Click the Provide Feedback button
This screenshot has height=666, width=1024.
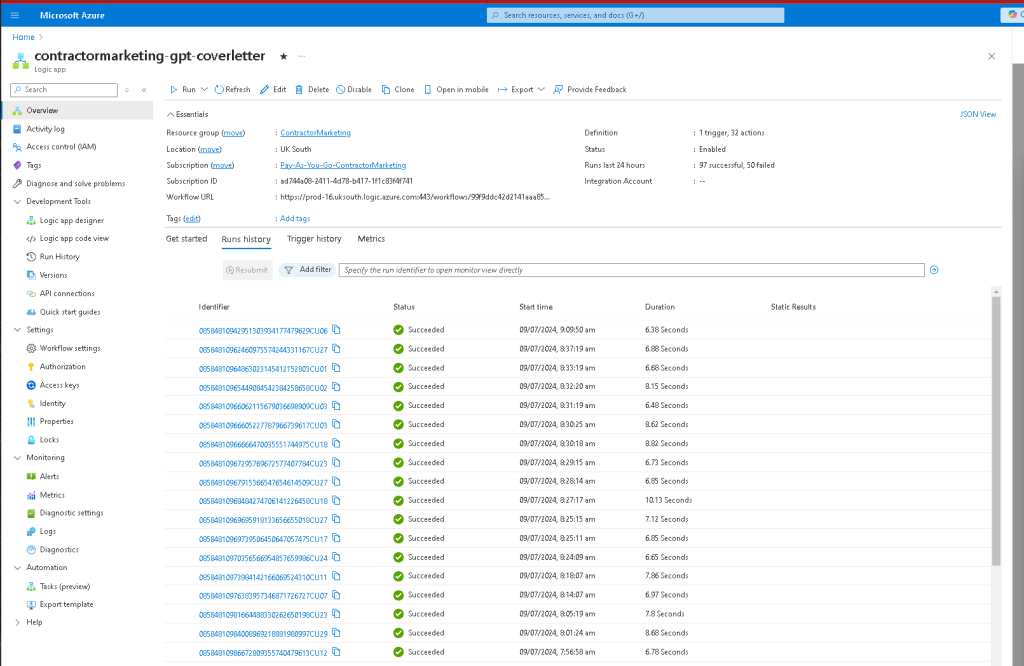click(x=590, y=89)
